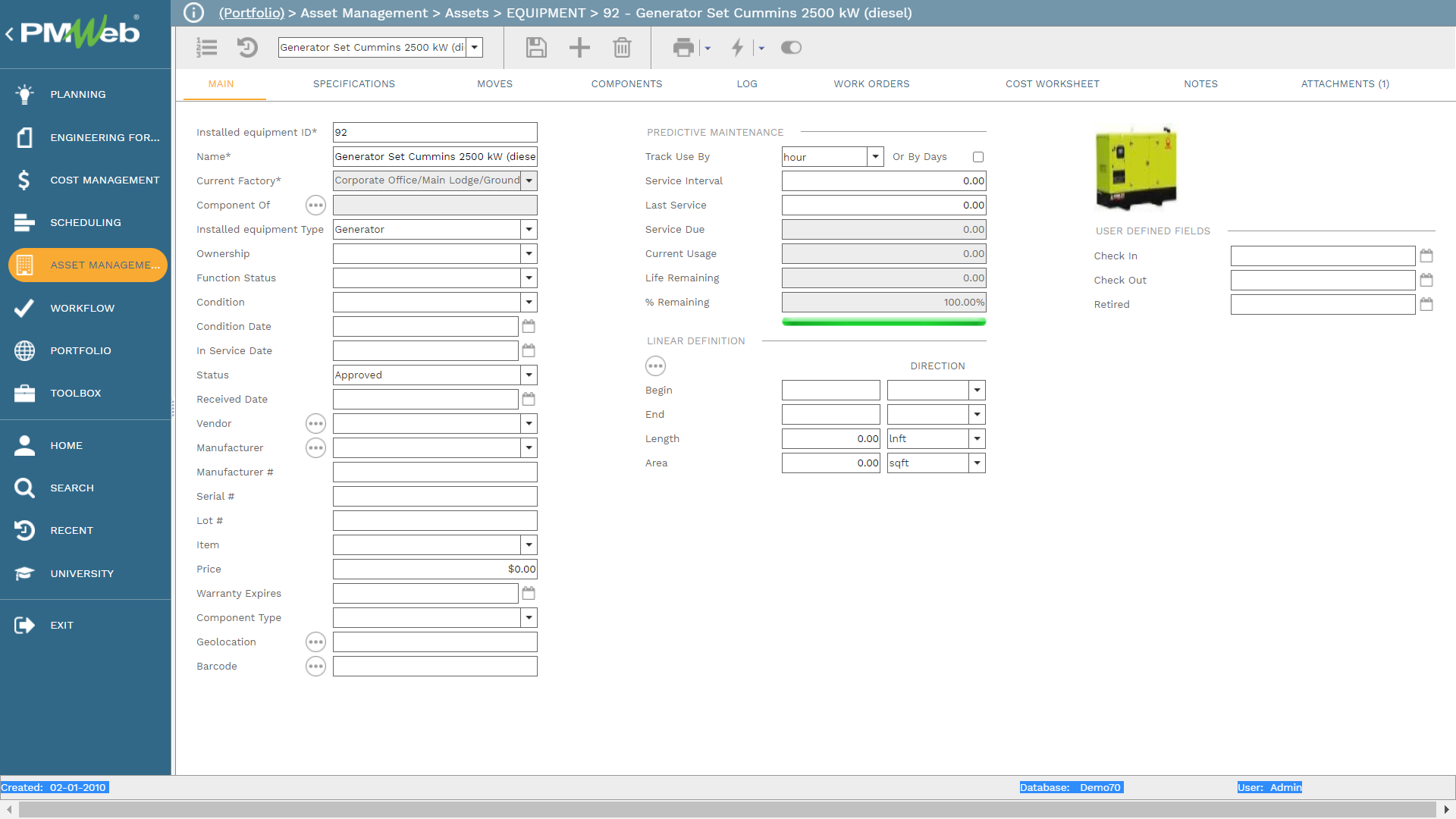1456x819 pixels.
Task: Open the history revert icon
Action: (247, 48)
